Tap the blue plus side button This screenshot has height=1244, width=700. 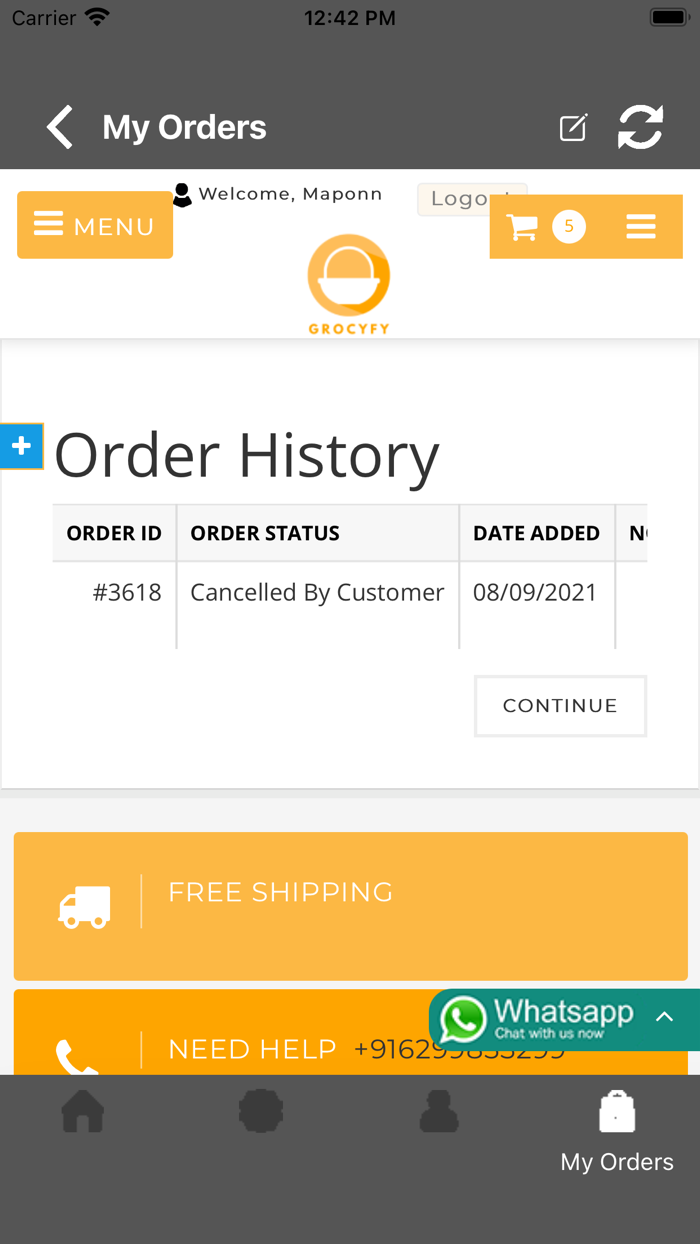pos(21,446)
